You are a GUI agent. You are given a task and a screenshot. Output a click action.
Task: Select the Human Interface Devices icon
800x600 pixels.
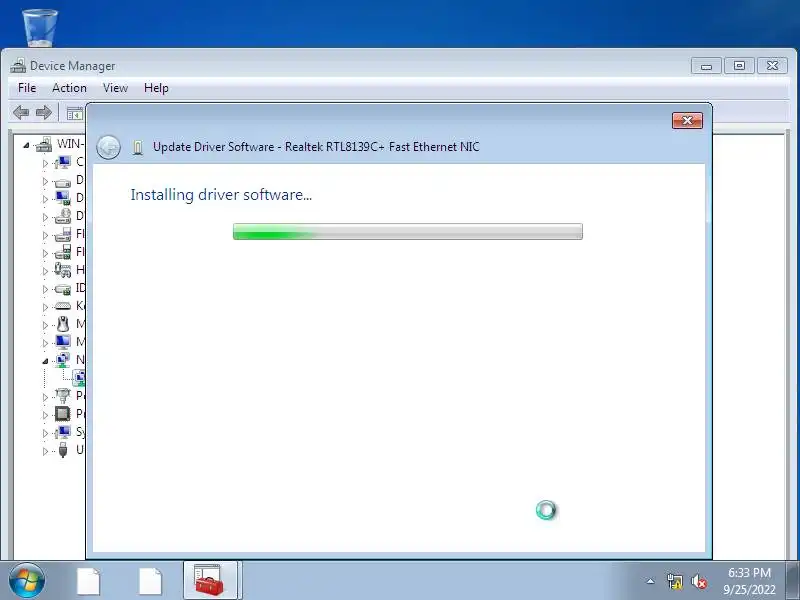tap(63, 270)
